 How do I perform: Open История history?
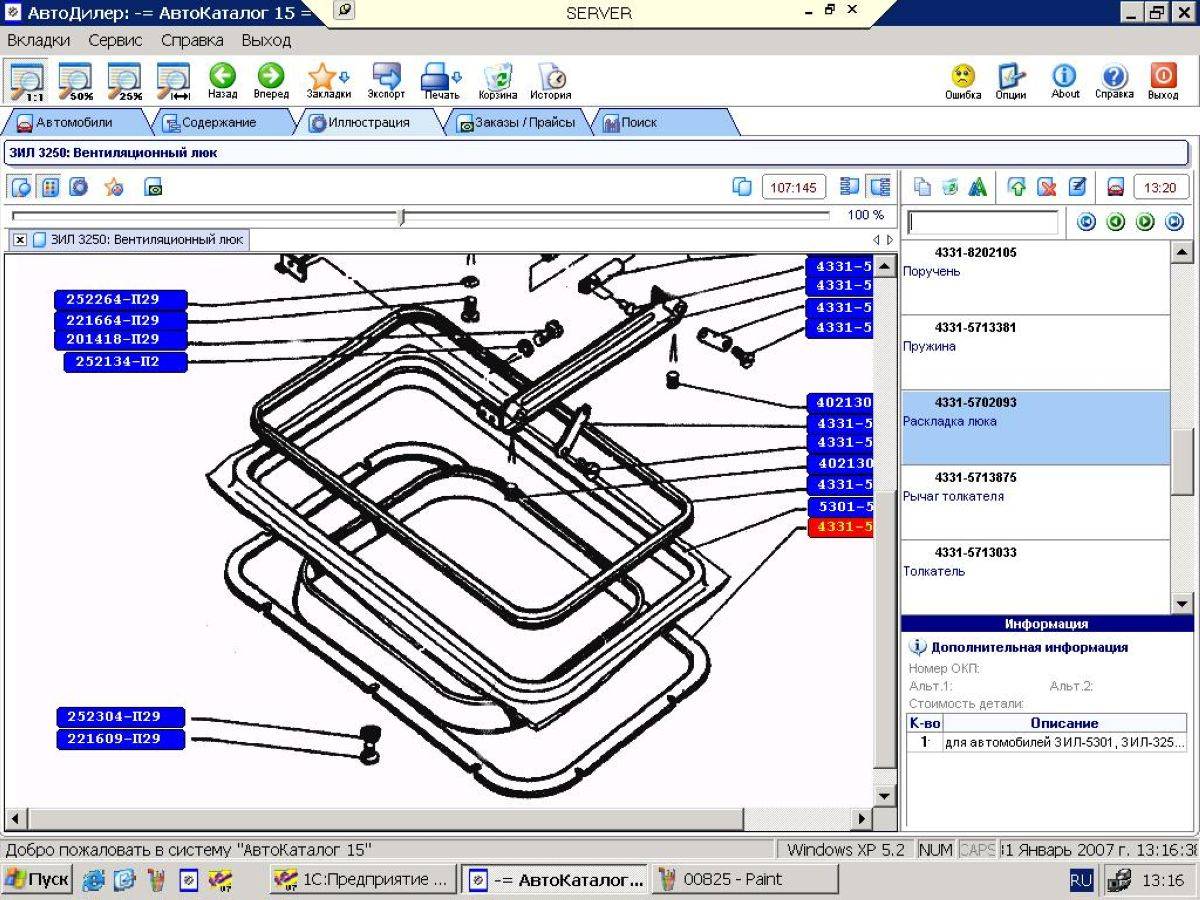[551, 81]
